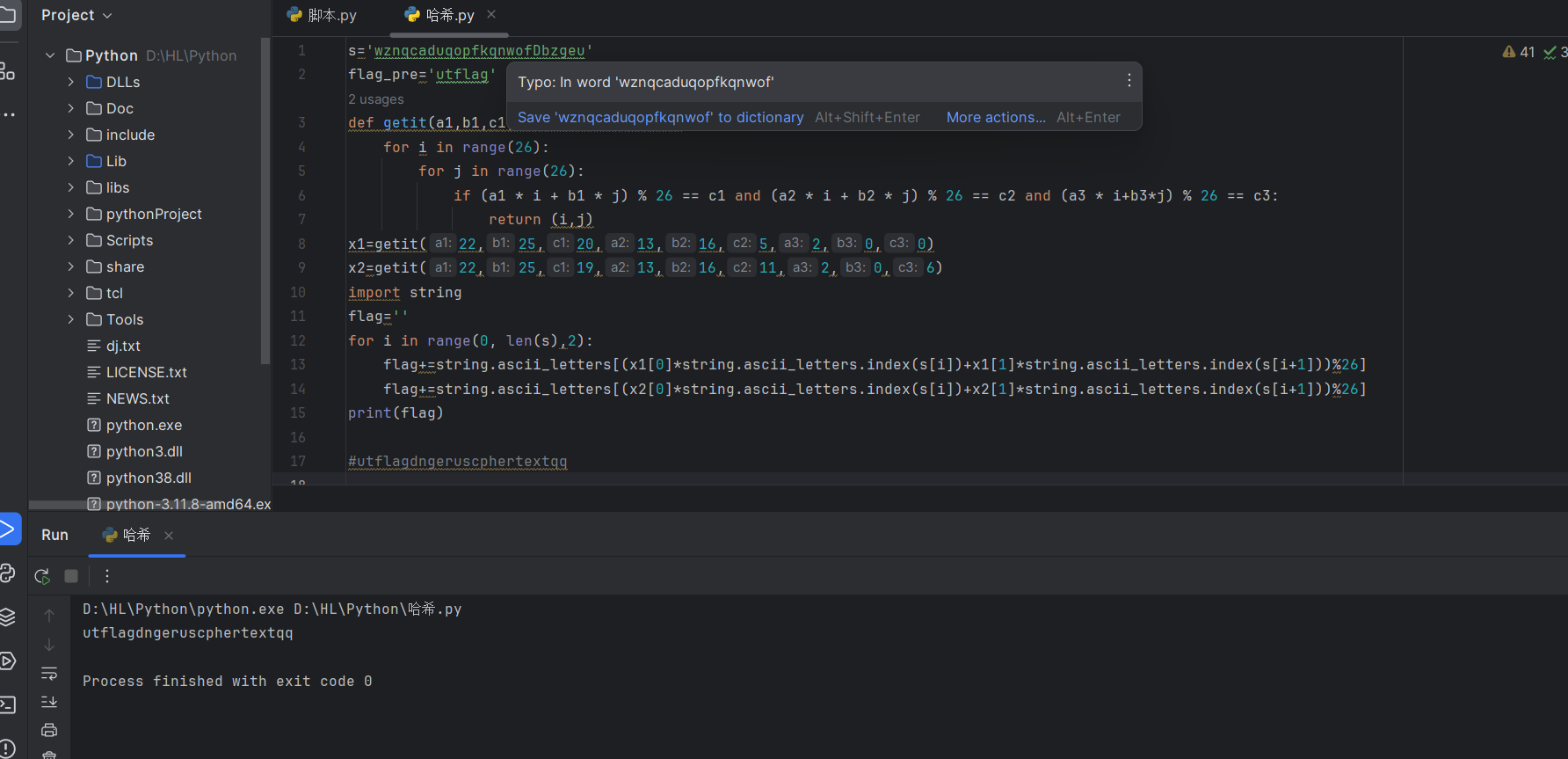Image resolution: width=1568 pixels, height=759 pixels.
Task: Click the output text utflagdngeruscphertextqq
Action: pyautogui.click(x=188, y=632)
